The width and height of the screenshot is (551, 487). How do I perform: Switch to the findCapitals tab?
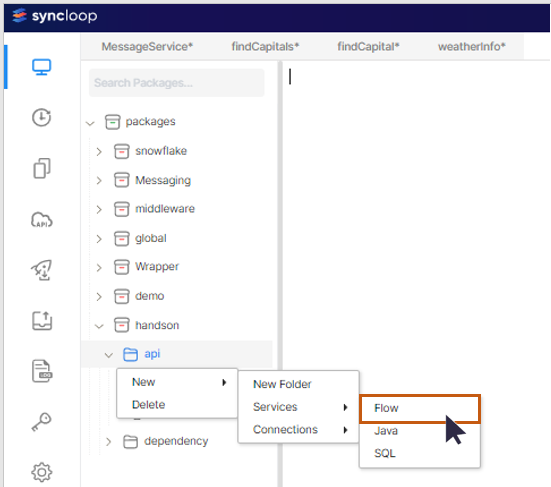pyautogui.click(x=265, y=46)
